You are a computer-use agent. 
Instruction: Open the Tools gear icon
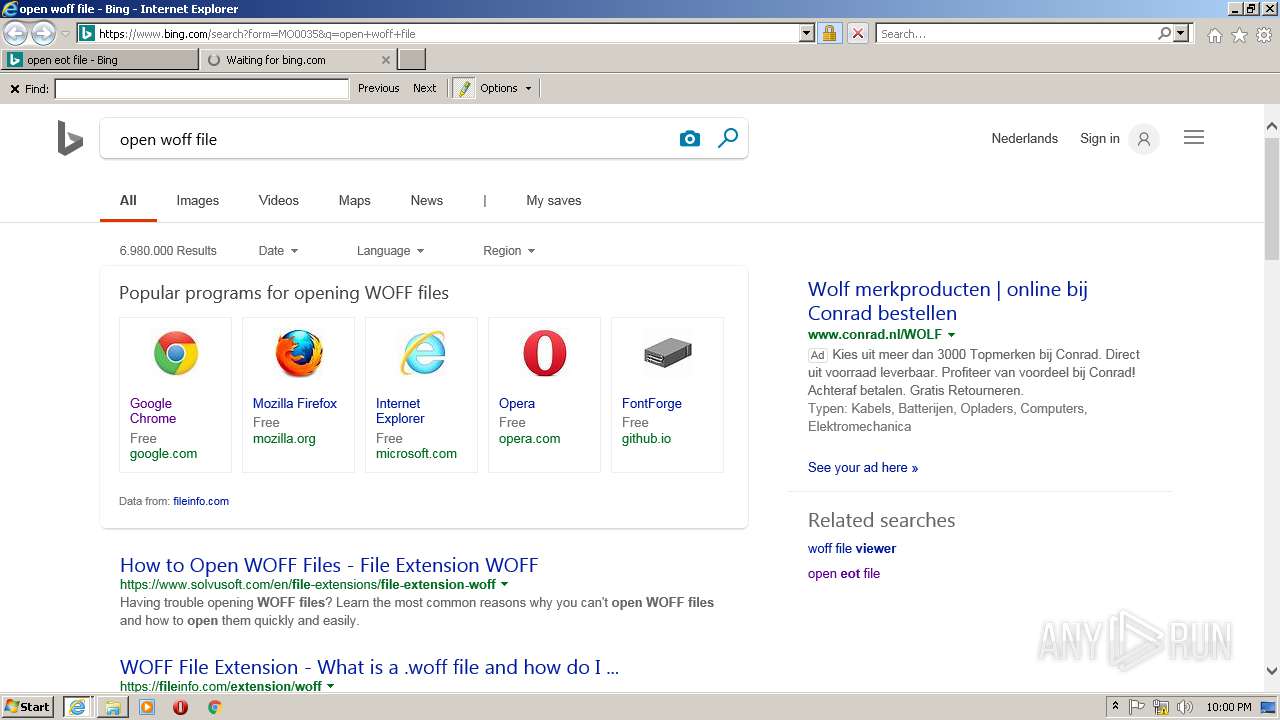1264,35
